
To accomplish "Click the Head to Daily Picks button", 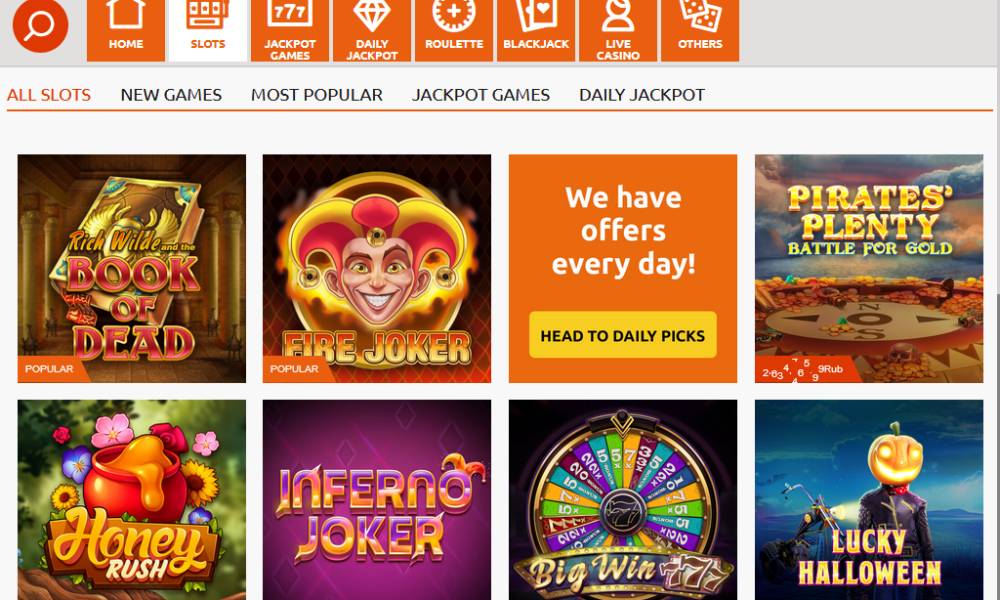I will coord(622,335).
